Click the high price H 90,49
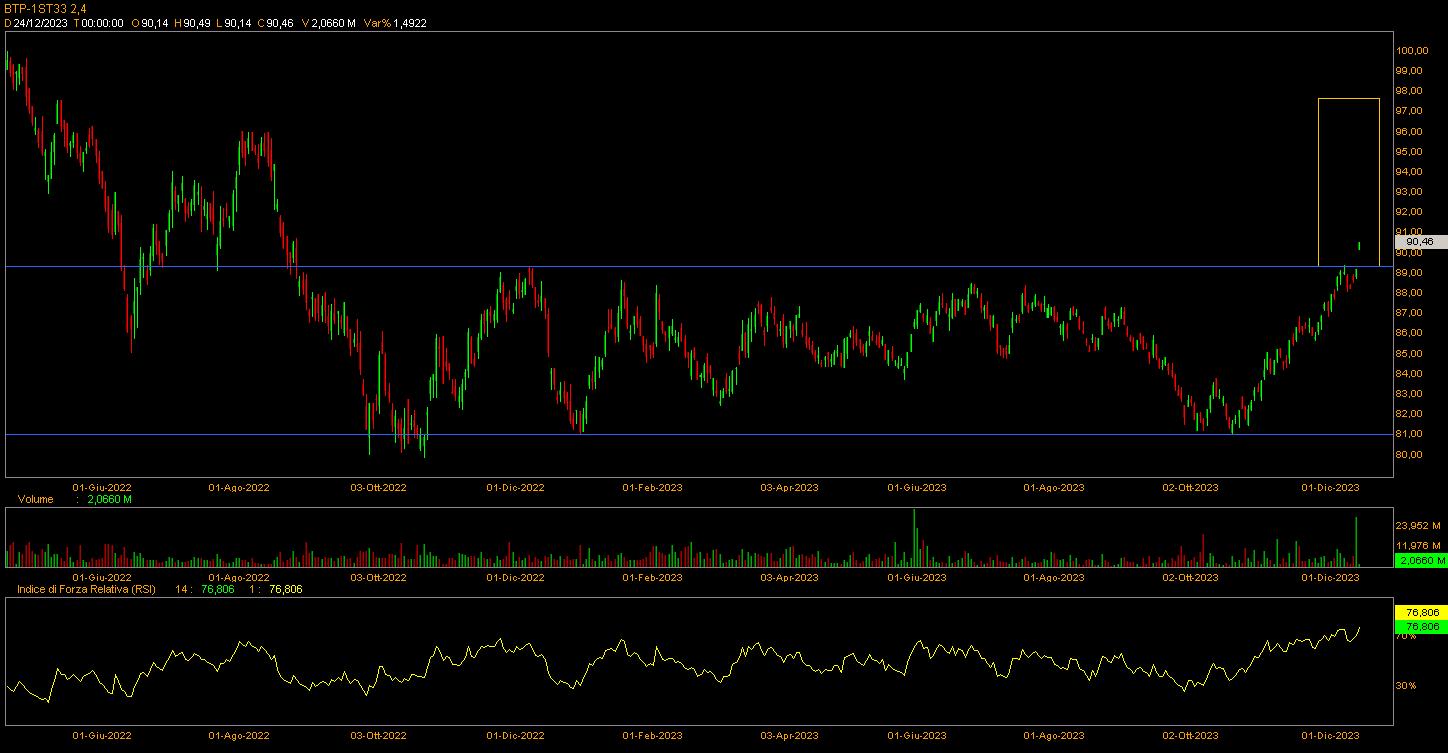Viewport: 1448px width, 753px height. pyautogui.click(x=192, y=22)
